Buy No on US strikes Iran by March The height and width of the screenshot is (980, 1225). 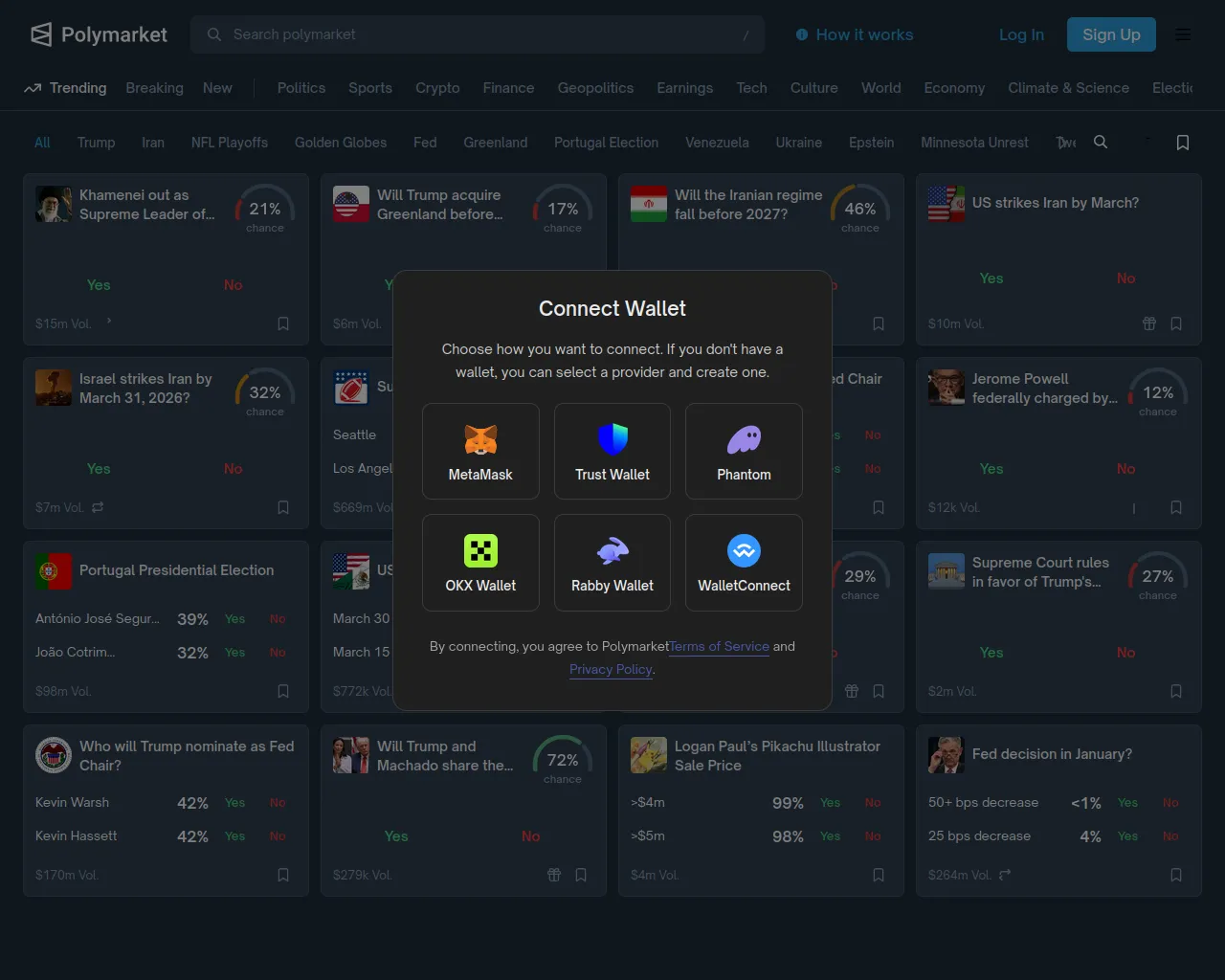[x=1126, y=278]
